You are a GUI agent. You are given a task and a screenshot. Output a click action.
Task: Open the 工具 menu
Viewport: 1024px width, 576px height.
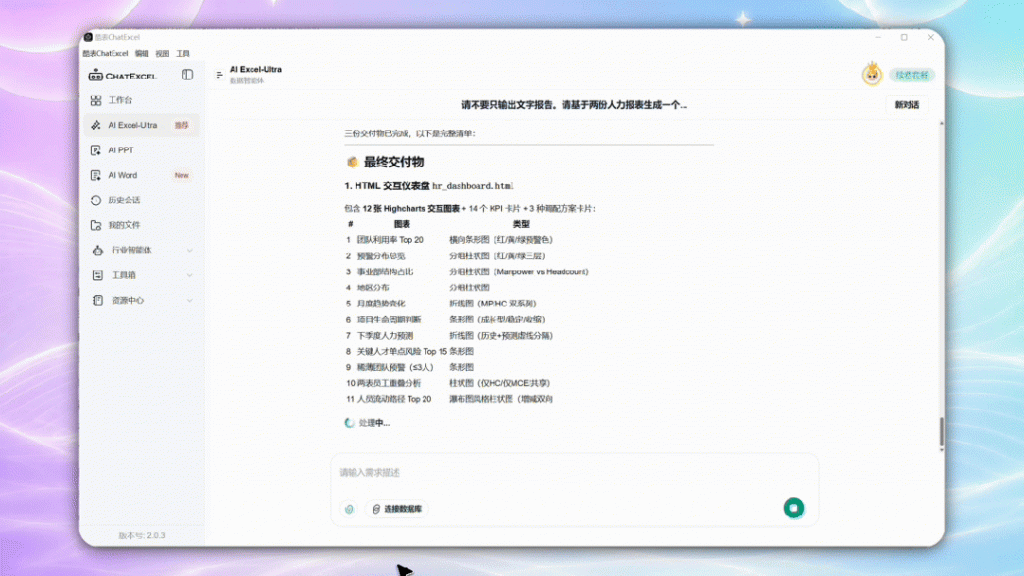click(183, 54)
